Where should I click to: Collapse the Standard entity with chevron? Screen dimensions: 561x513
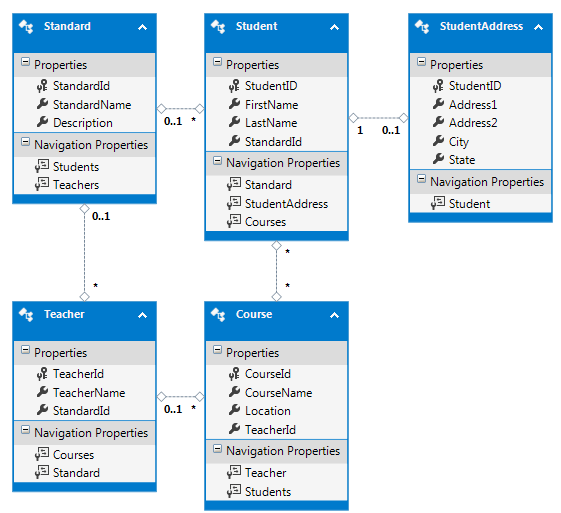(x=142, y=27)
